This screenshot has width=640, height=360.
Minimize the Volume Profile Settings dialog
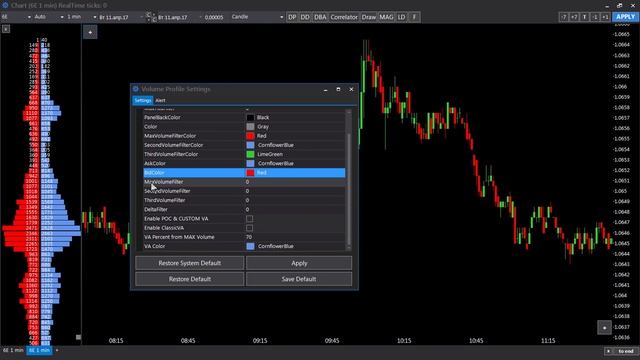coord(325,89)
